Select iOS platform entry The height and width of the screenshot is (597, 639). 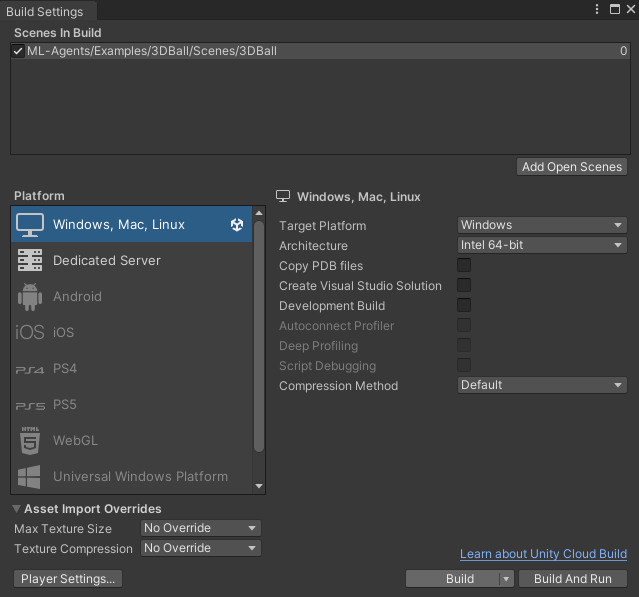[x=132, y=332]
